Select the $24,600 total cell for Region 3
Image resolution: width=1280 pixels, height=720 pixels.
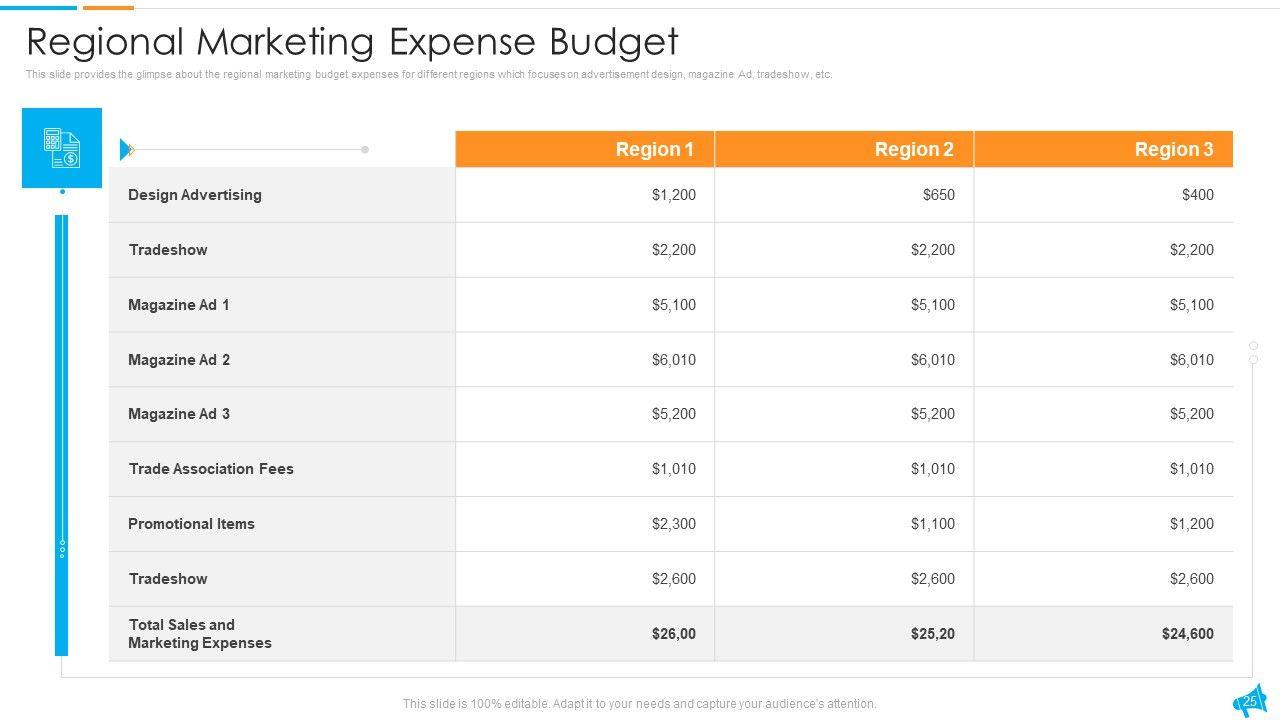coord(1187,633)
